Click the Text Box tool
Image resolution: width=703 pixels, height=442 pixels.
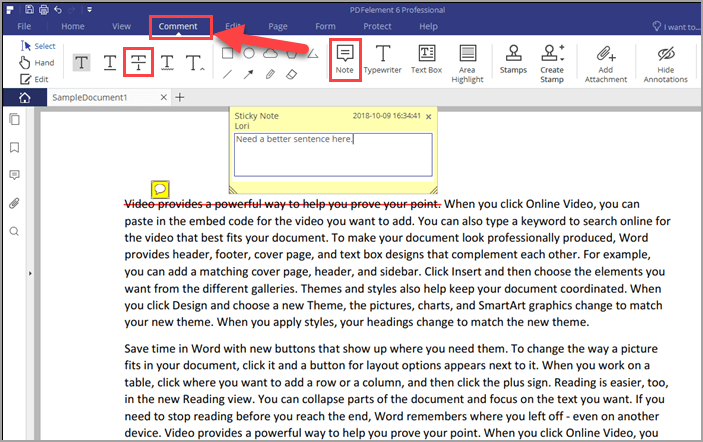pos(426,60)
